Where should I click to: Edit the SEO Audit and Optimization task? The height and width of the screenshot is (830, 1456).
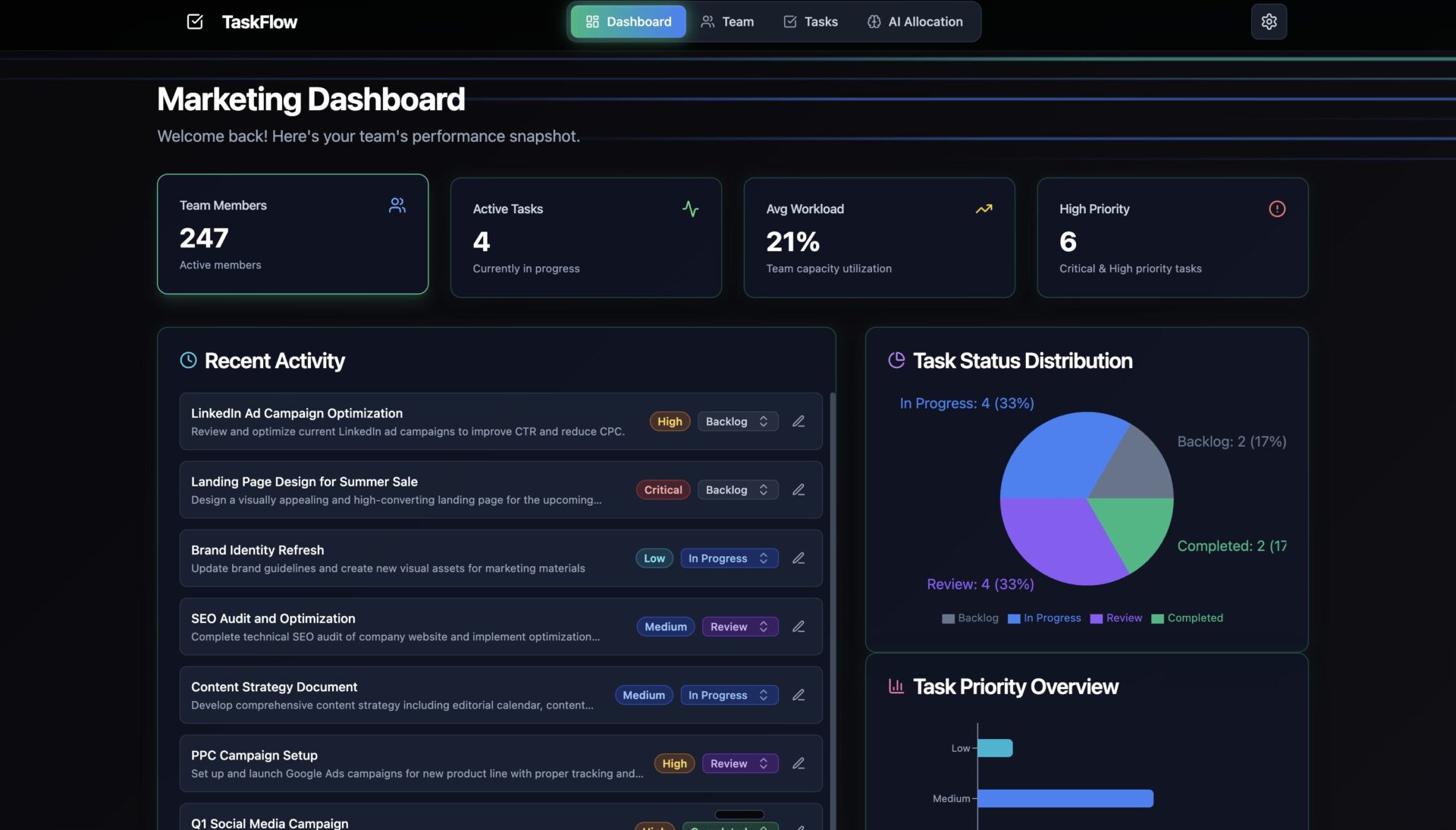(x=799, y=627)
